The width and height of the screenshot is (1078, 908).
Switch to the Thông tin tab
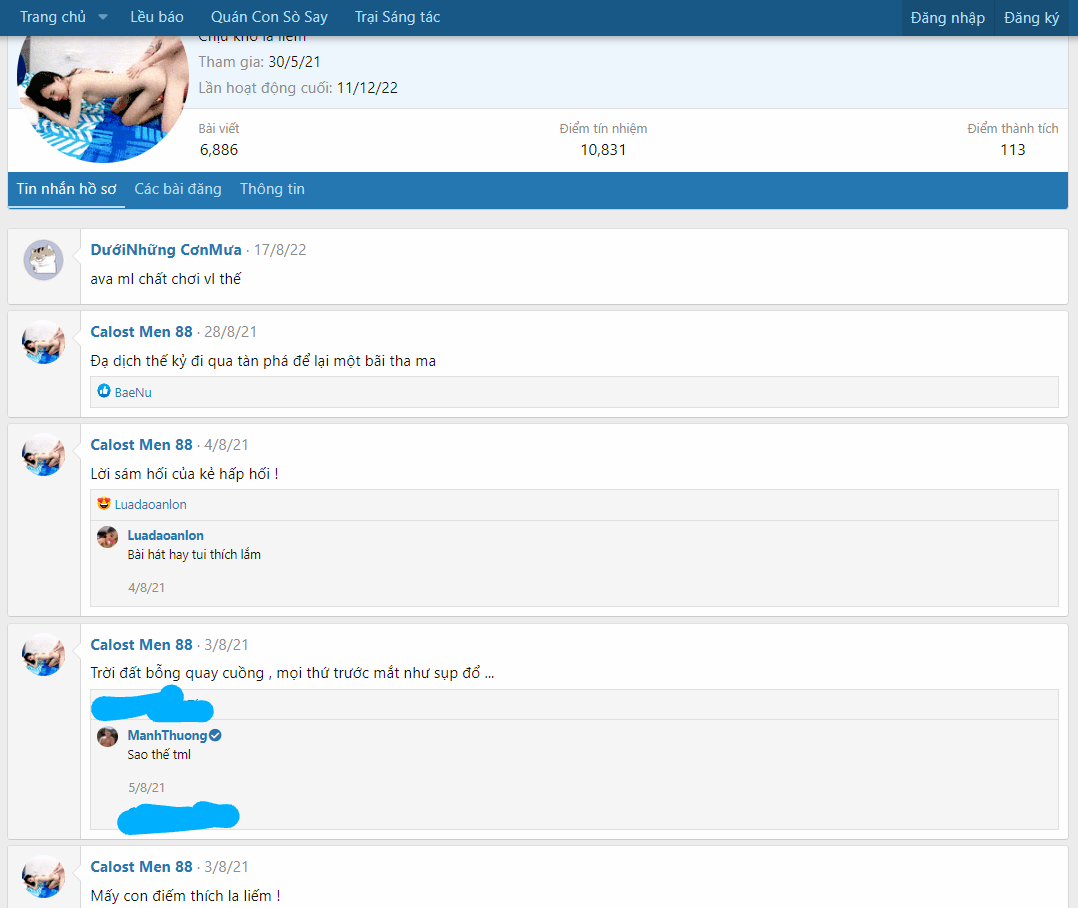coord(272,189)
